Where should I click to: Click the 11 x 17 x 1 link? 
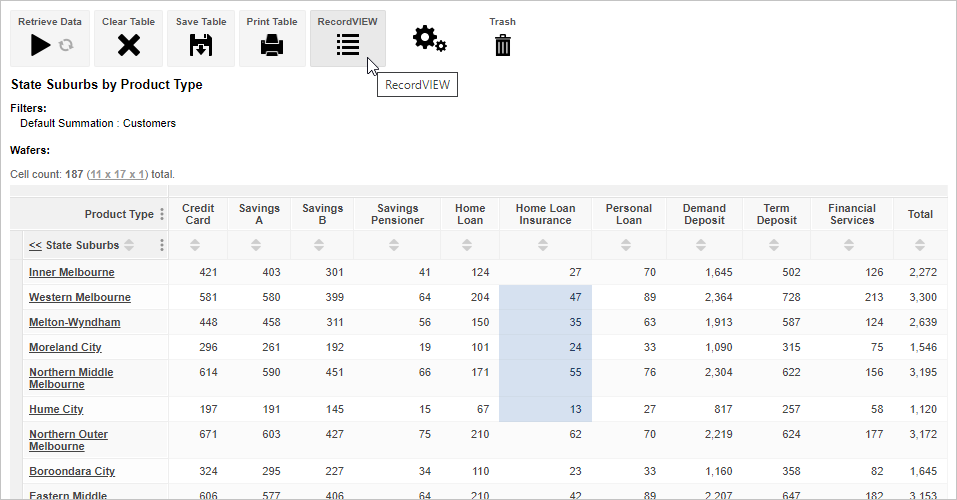[117, 174]
